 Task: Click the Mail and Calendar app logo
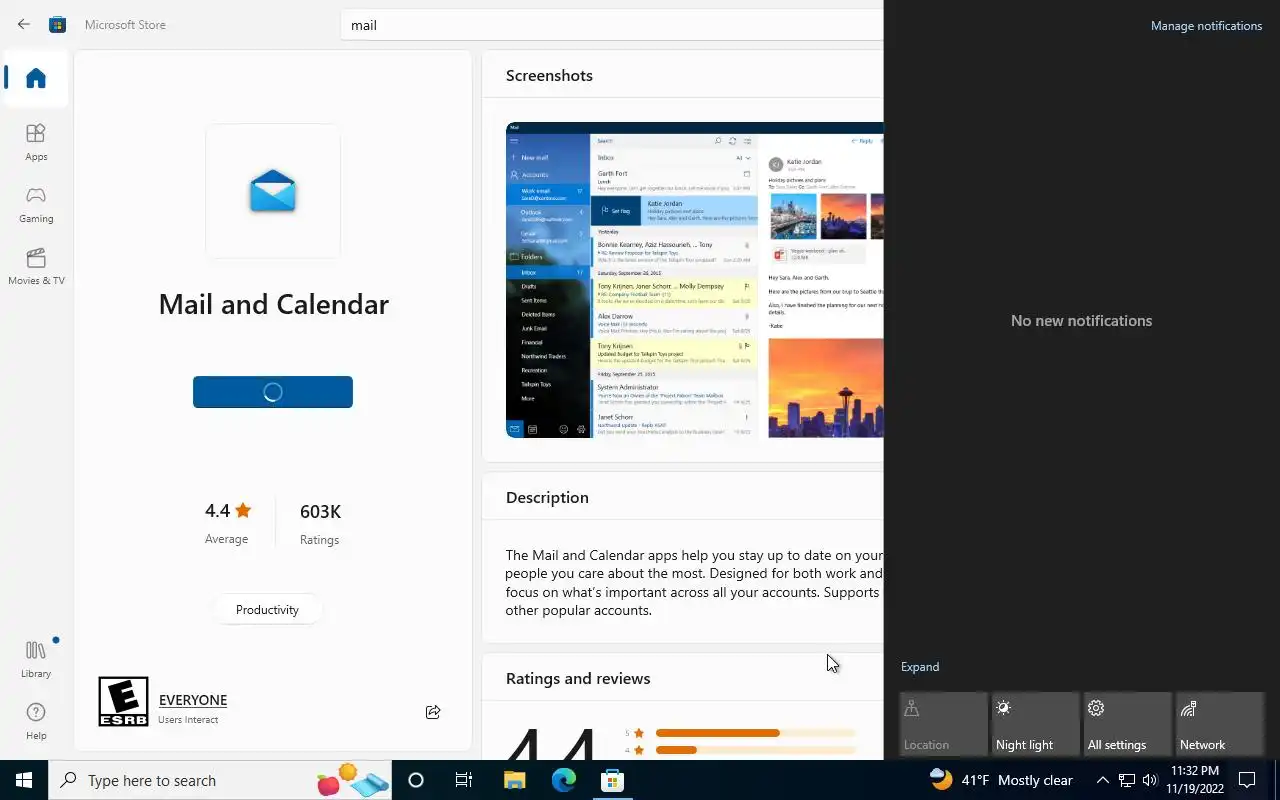[273, 191]
